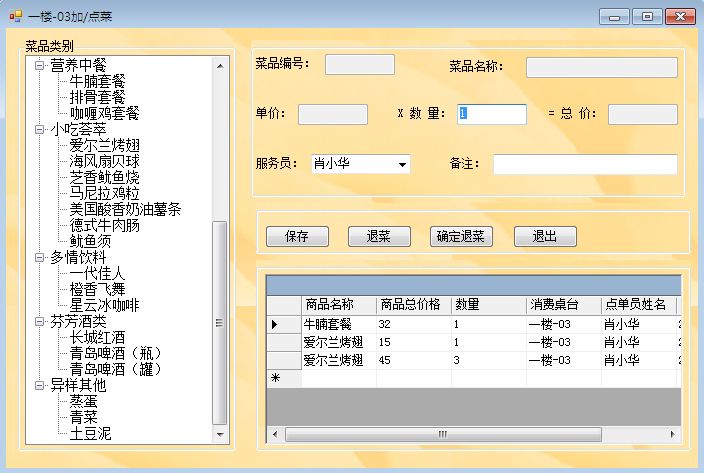Collapse the 小吃荟萃 category node
704x473 pixels.
[40, 130]
